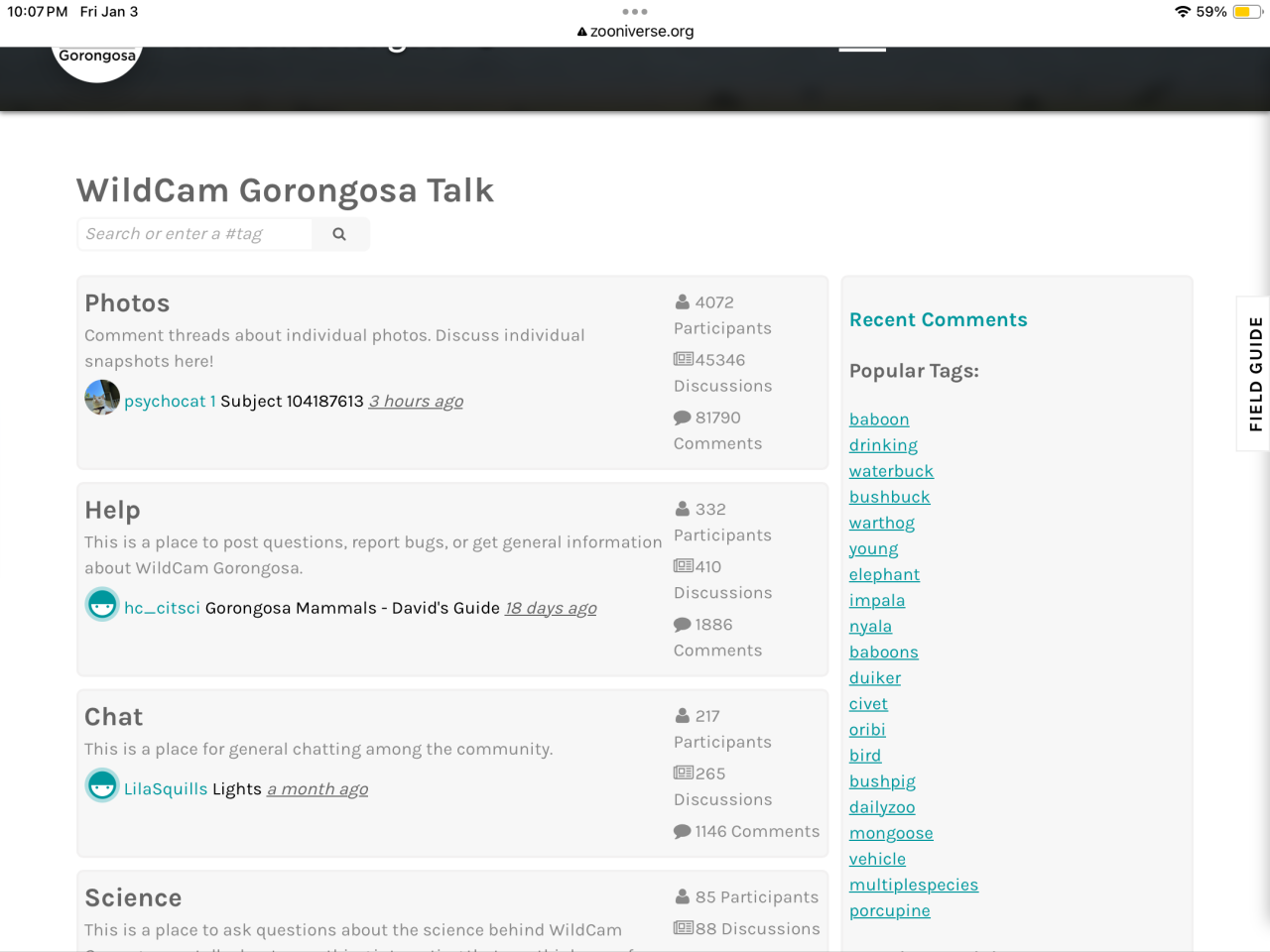This screenshot has width=1270, height=952.
Task: Select the 'nyala' popular tag
Action: pyautogui.click(x=870, y=626)
